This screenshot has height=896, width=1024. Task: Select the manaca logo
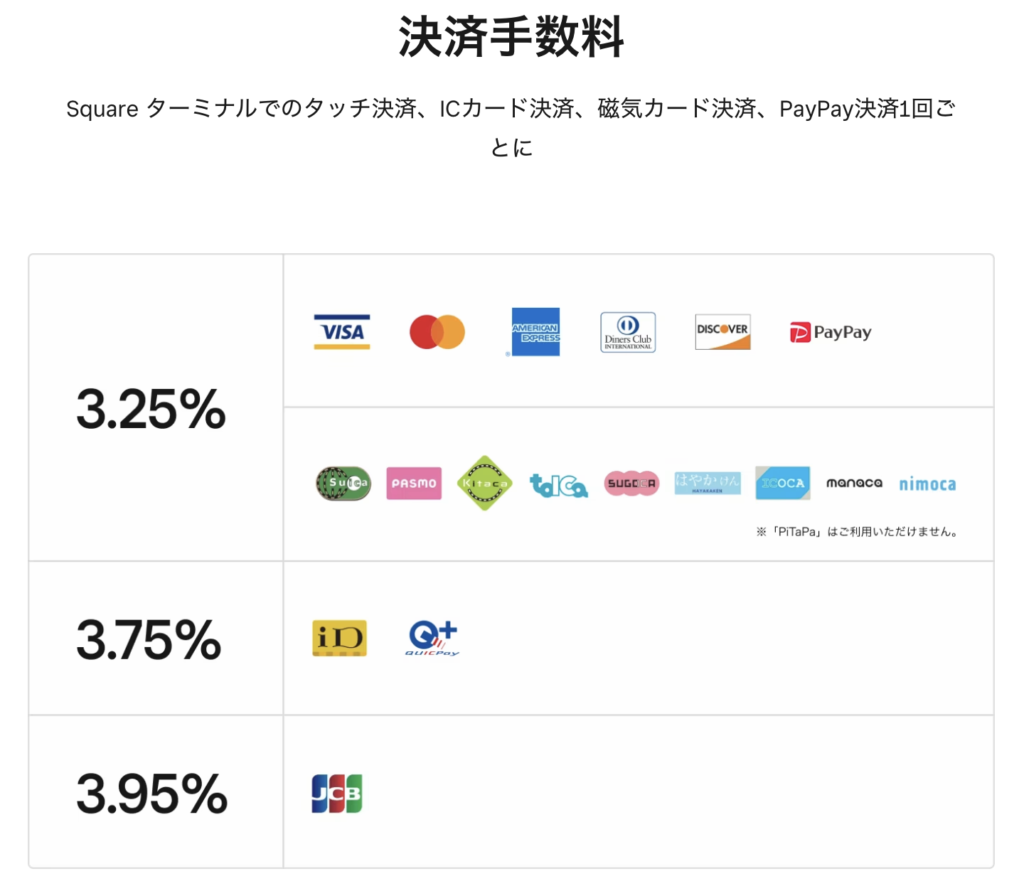854,483
